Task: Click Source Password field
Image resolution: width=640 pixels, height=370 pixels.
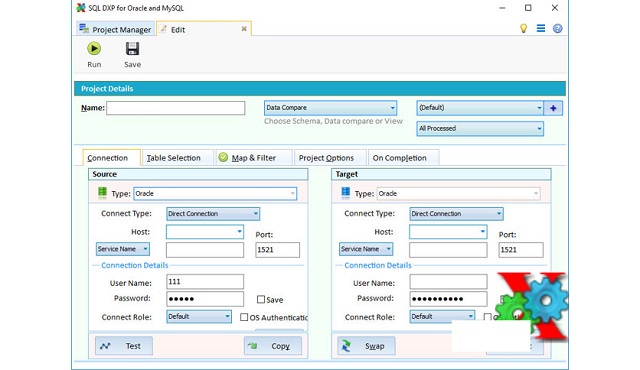Action: [x=205, y=299]
